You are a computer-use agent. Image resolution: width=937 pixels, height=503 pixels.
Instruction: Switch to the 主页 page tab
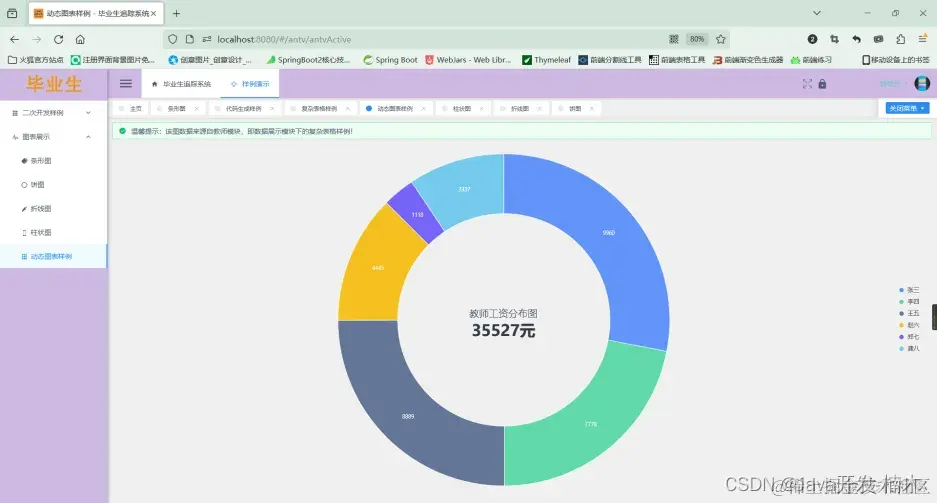[x=131, y=109]
